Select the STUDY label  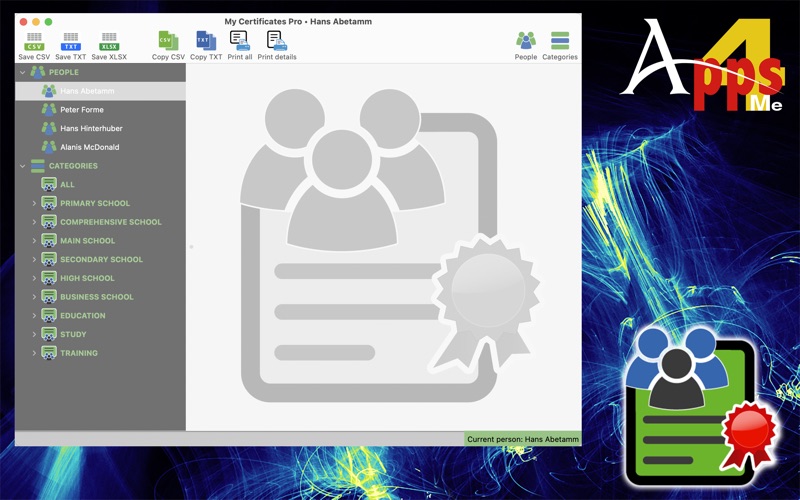[x=73, y=334]
